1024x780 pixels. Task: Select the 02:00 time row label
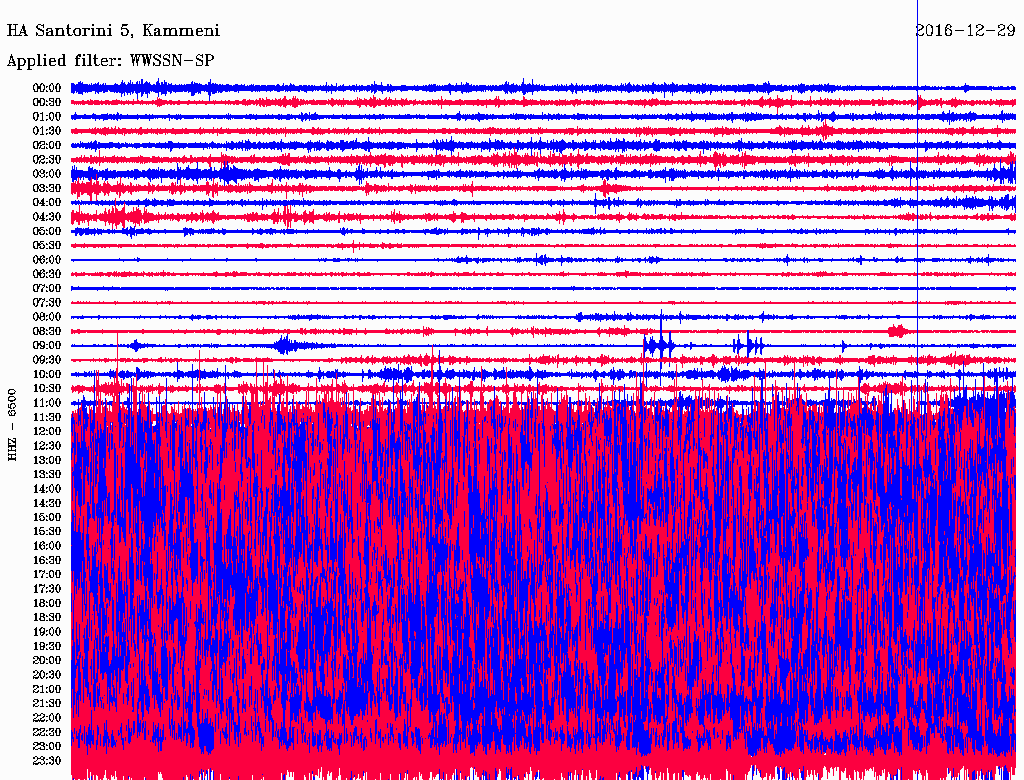pyautogui.click(x=47, y=146)
